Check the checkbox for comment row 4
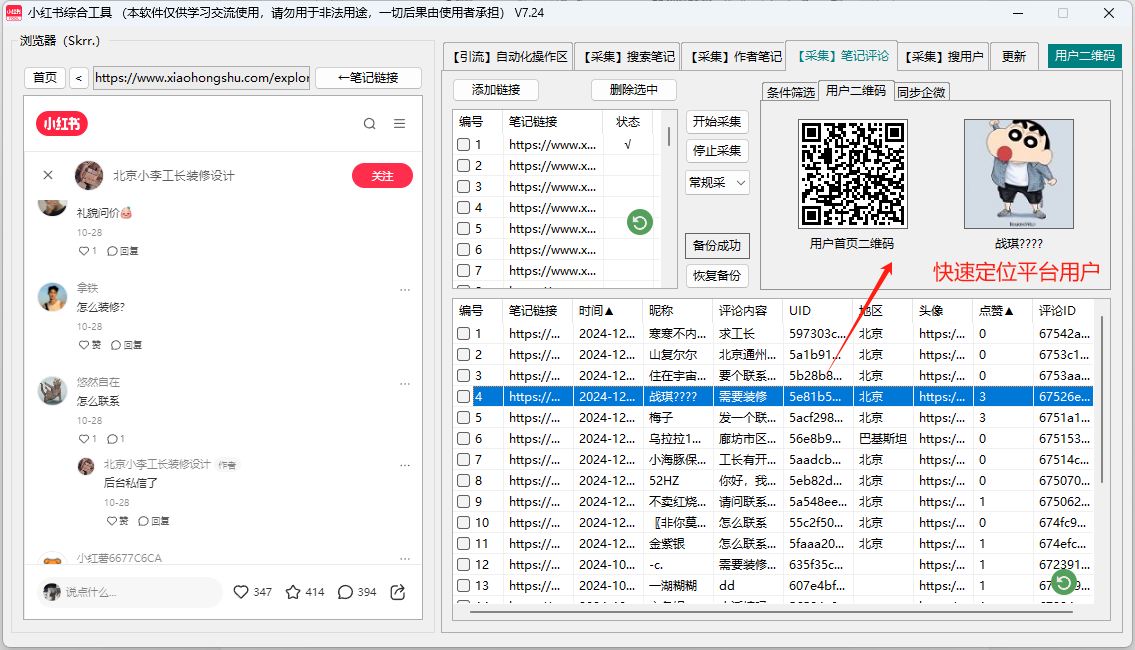1135x650 pixels. pyautogui.click(x=463, y=396)
